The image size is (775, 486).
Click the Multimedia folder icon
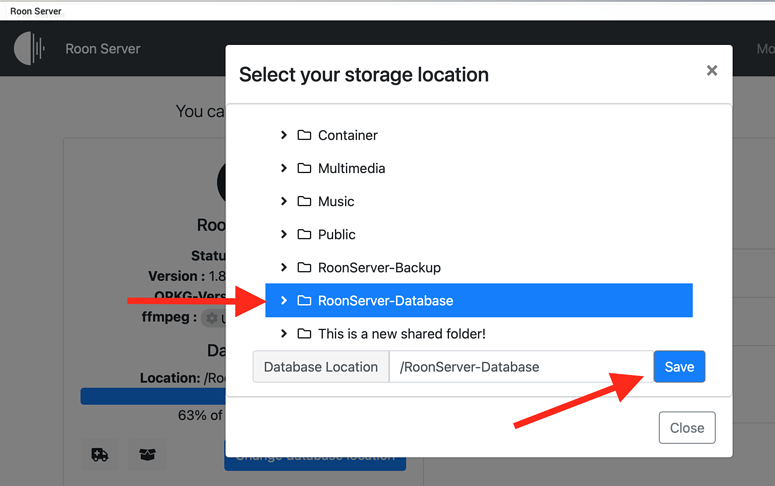[304, 168]
